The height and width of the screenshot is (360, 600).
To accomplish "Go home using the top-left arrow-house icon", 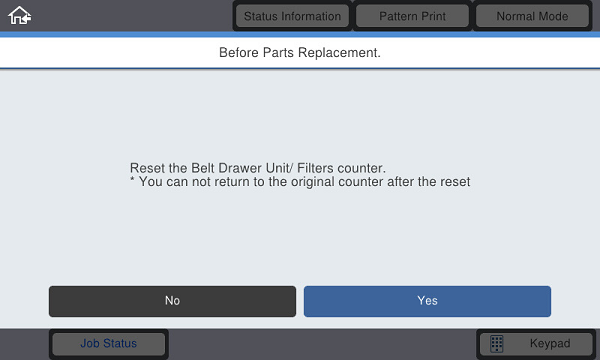I will (20, 16).
